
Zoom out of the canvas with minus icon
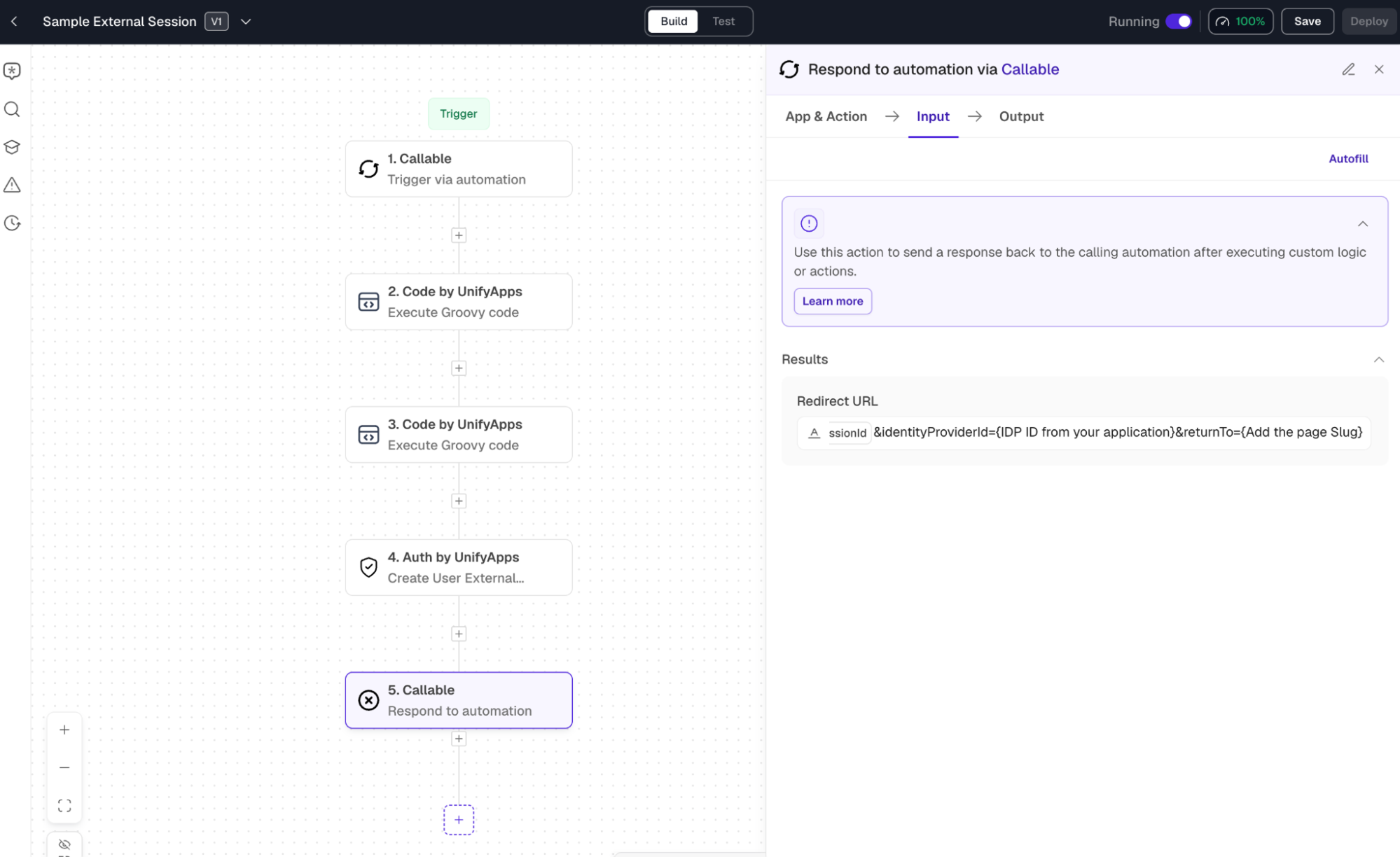(x=64, y=767)
